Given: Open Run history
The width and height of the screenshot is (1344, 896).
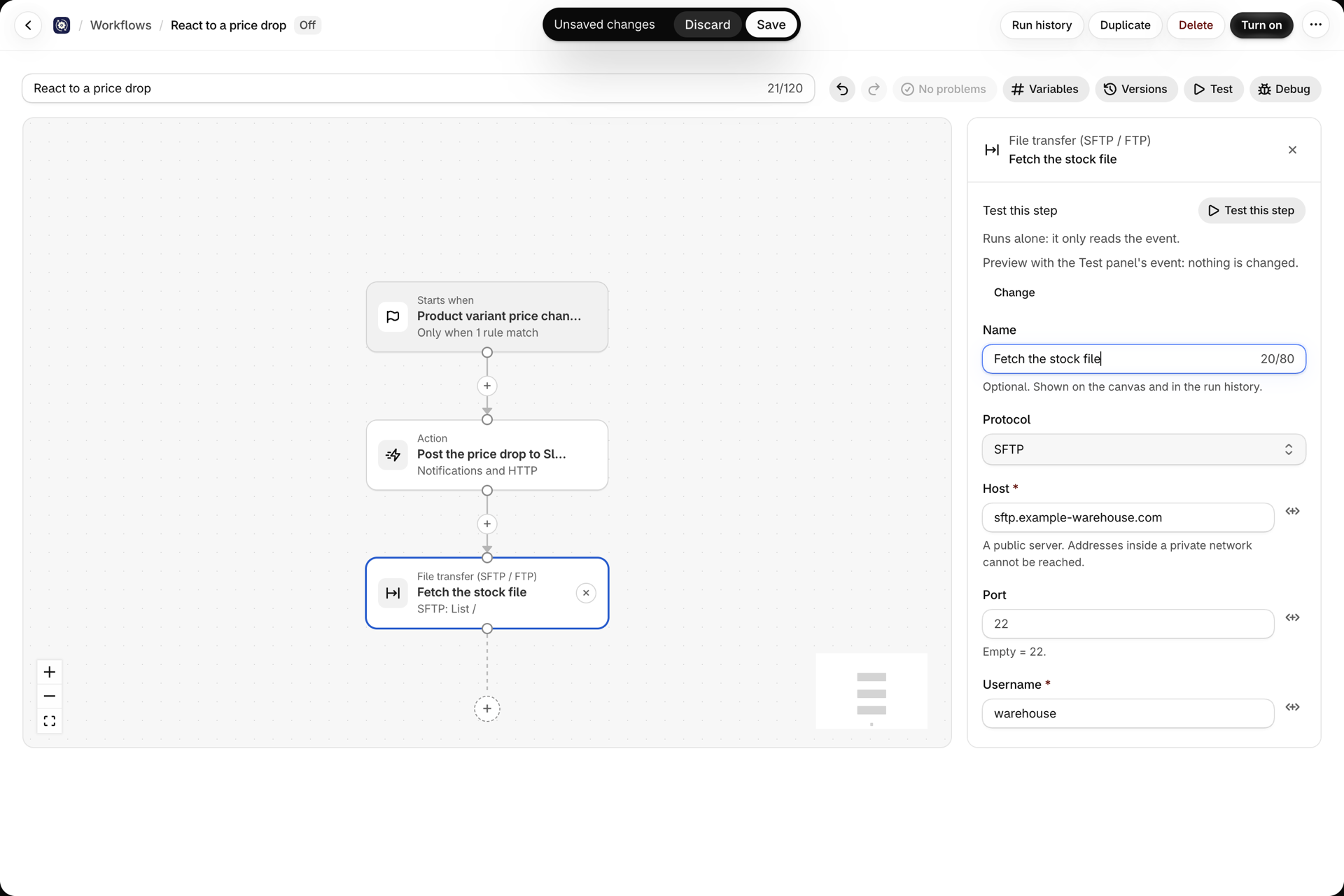Looking at the screenshot, I should point(1042,25).
